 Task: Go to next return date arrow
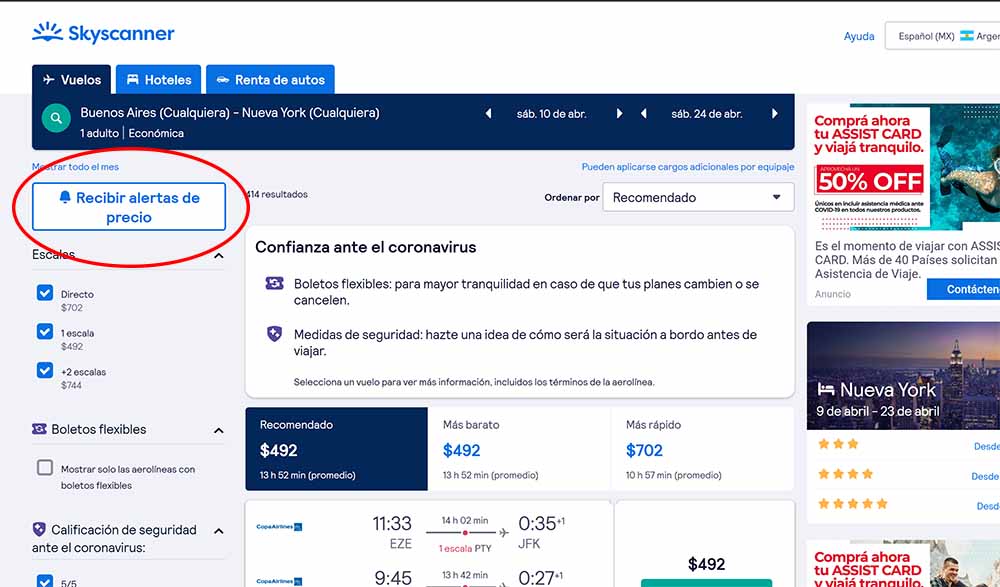[774, 114]
